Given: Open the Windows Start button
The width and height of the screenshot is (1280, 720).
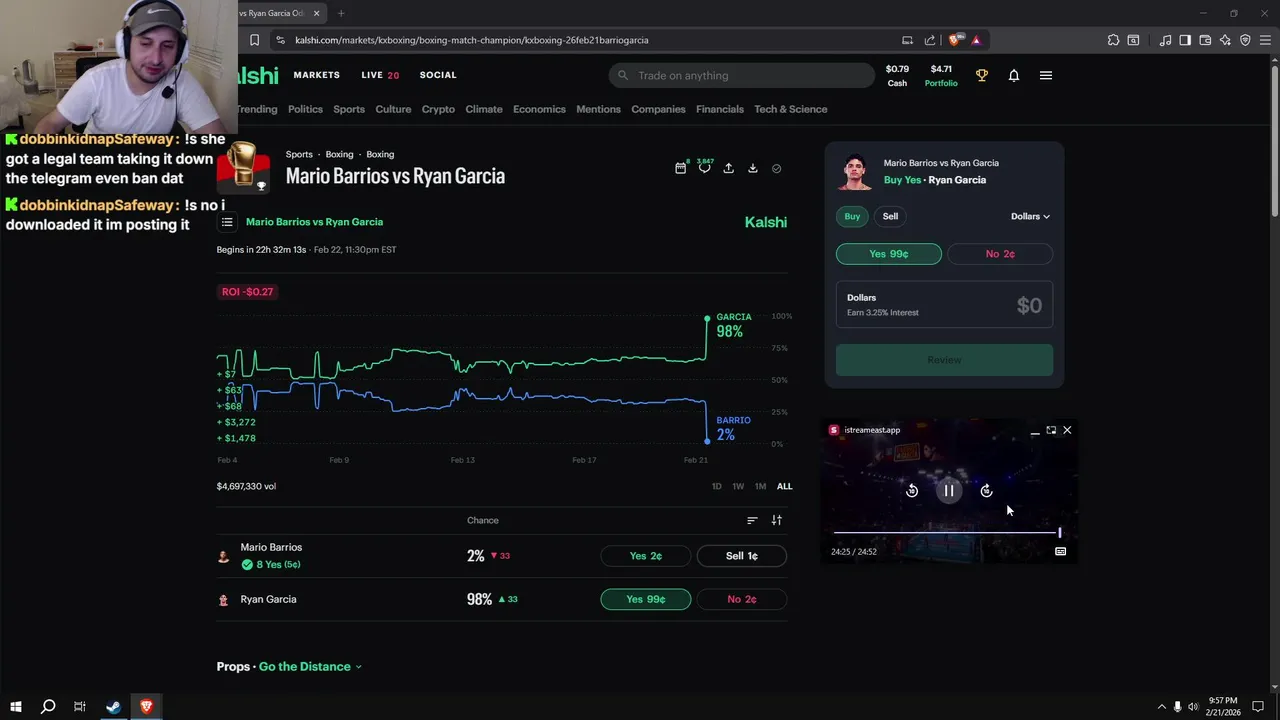Looking at the screenshot, I should tap(15, 707).
